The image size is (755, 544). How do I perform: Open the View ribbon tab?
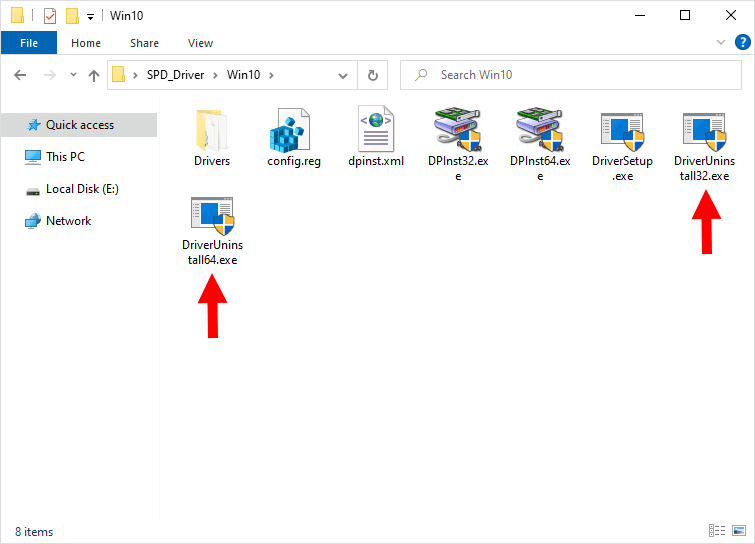200,43
